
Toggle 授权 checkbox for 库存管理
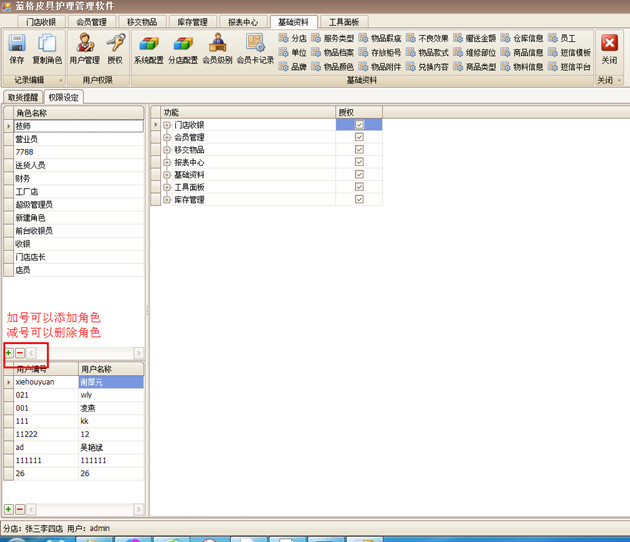click(359, 200)
